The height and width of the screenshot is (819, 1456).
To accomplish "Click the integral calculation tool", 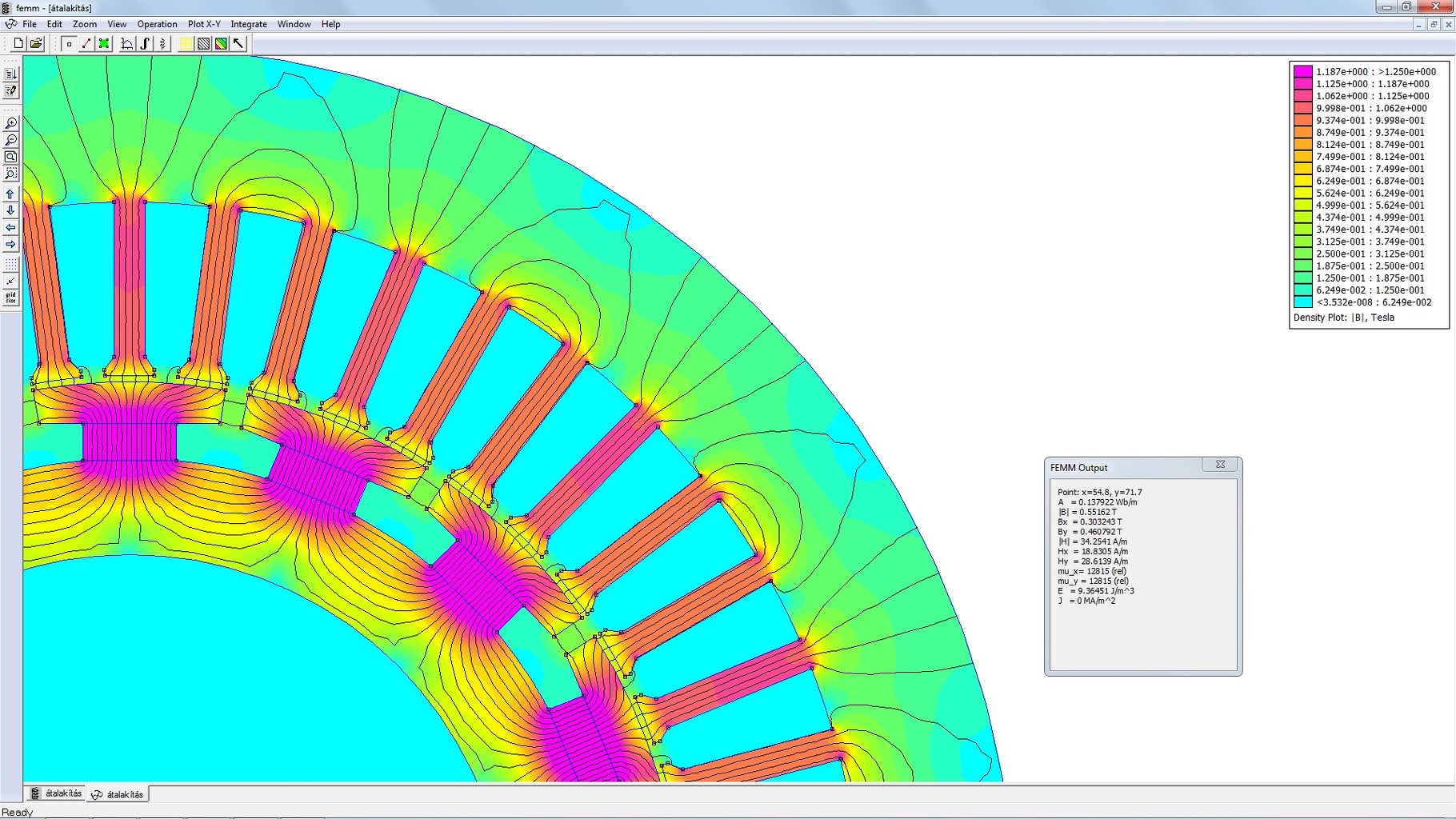I will pos(145,43).
